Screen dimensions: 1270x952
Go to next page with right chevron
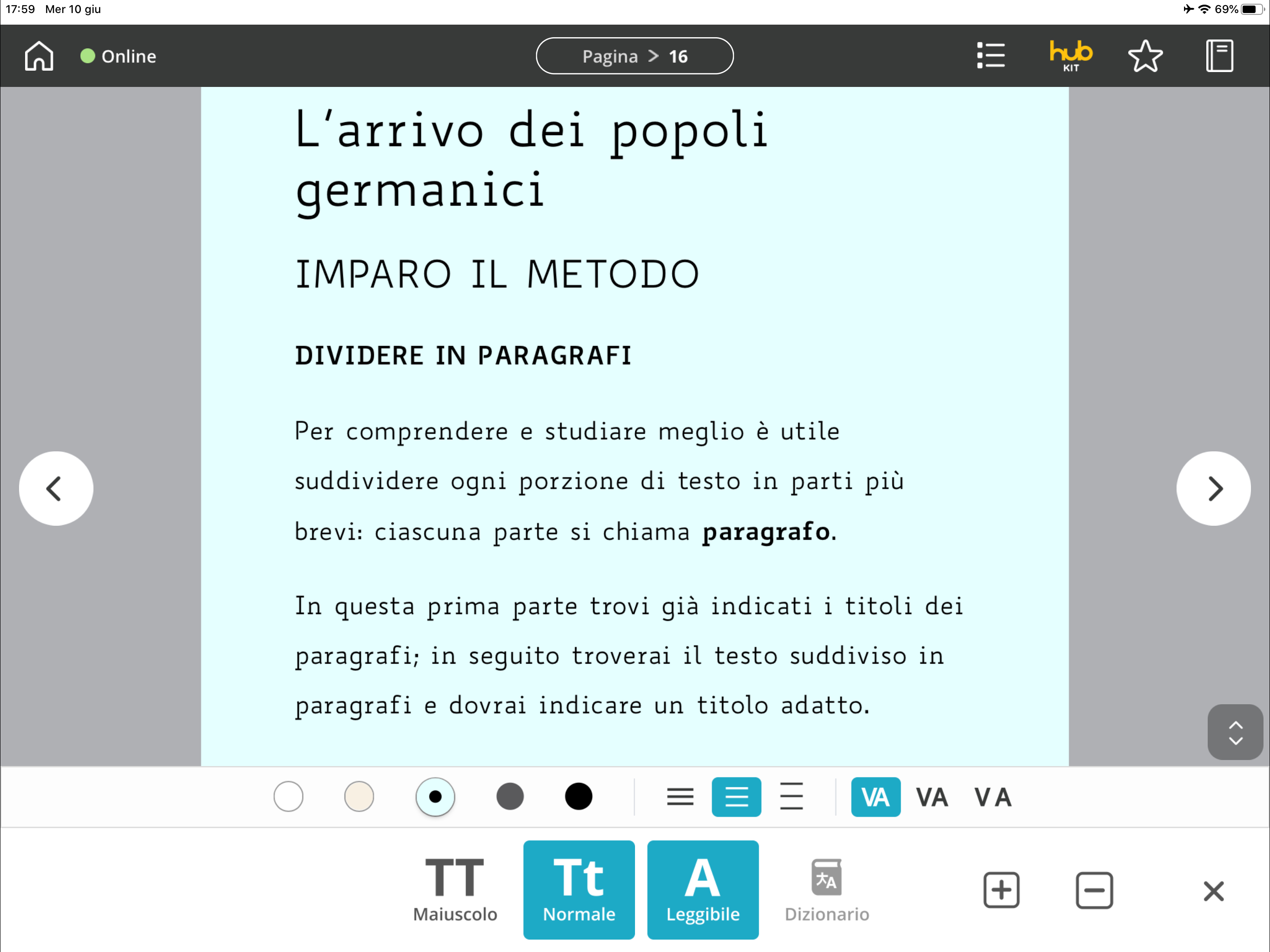[x=1213, y=489]
